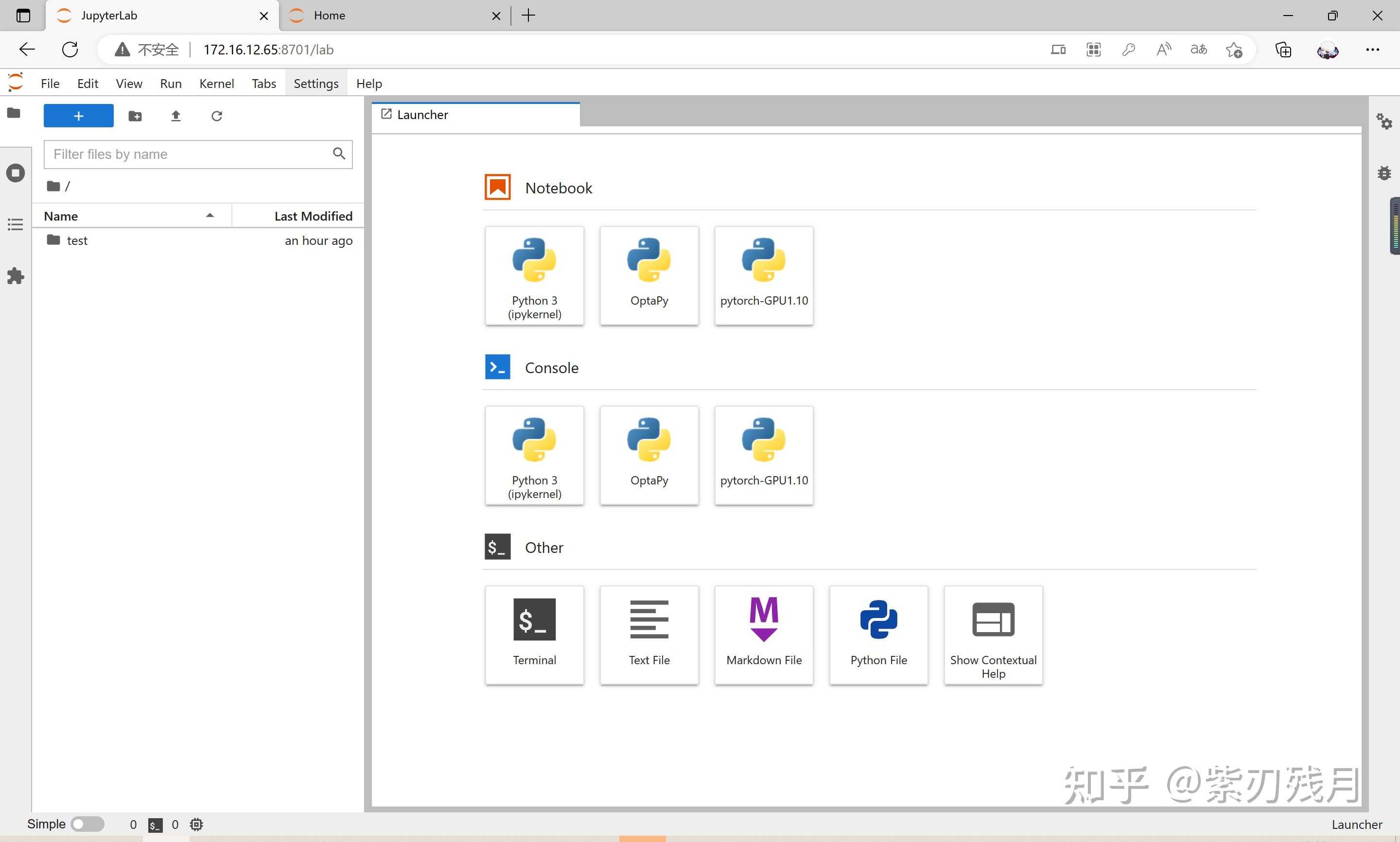Screen dimensions: 1400x842
Task: Open the Running Terminals and Kernels sidebar
Action: coord(16,172)
